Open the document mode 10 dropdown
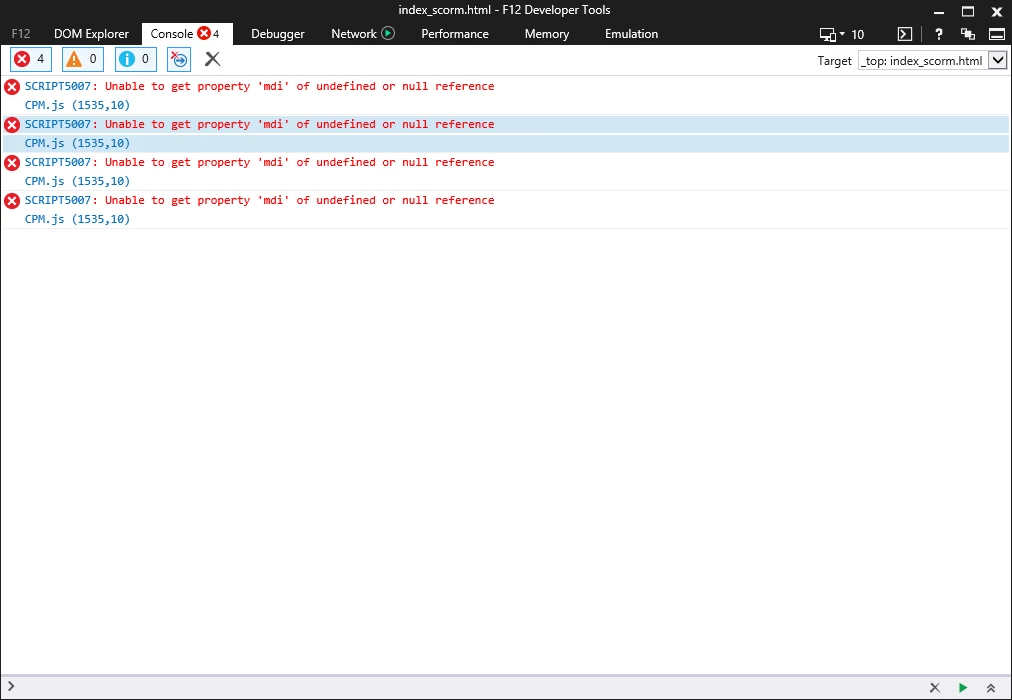The height and width of the screenshot is (700, 1012). tap(842, 34)
